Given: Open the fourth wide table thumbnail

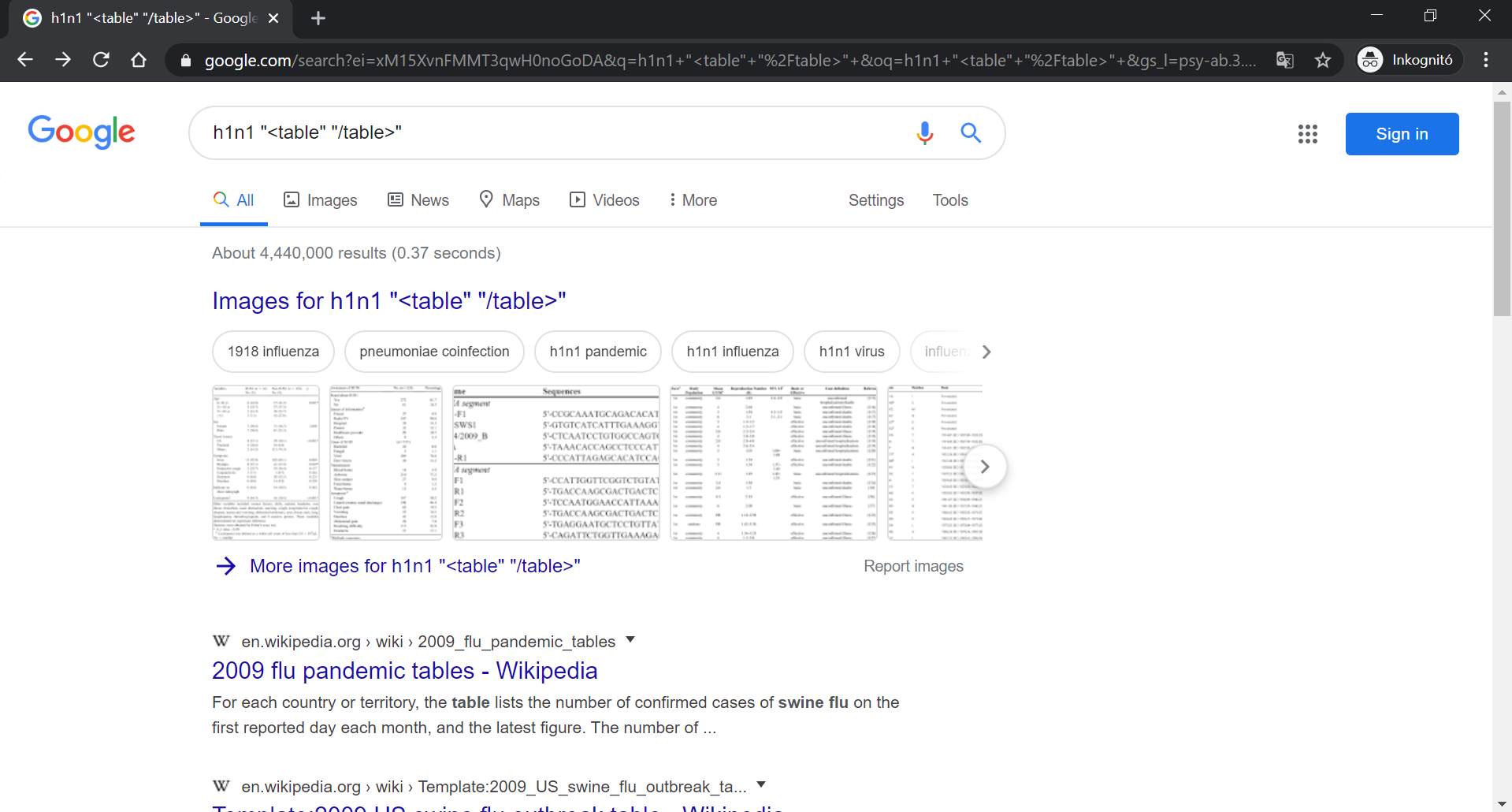Looking at the screenshot, I should tap(774, 462).
